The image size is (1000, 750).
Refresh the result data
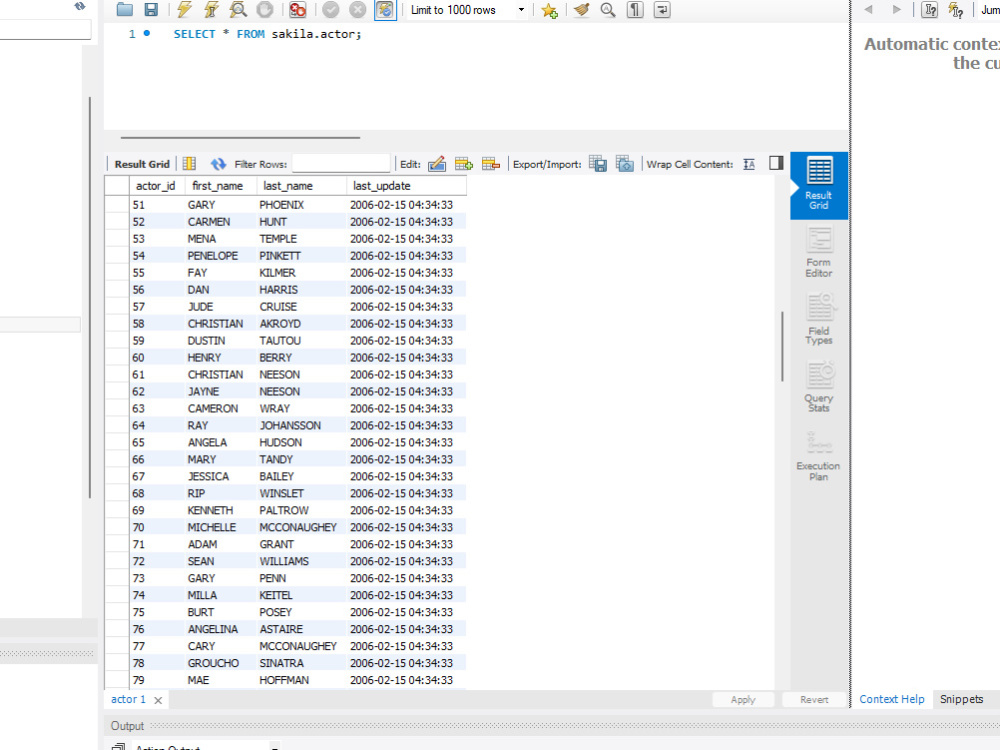point(218,164)
